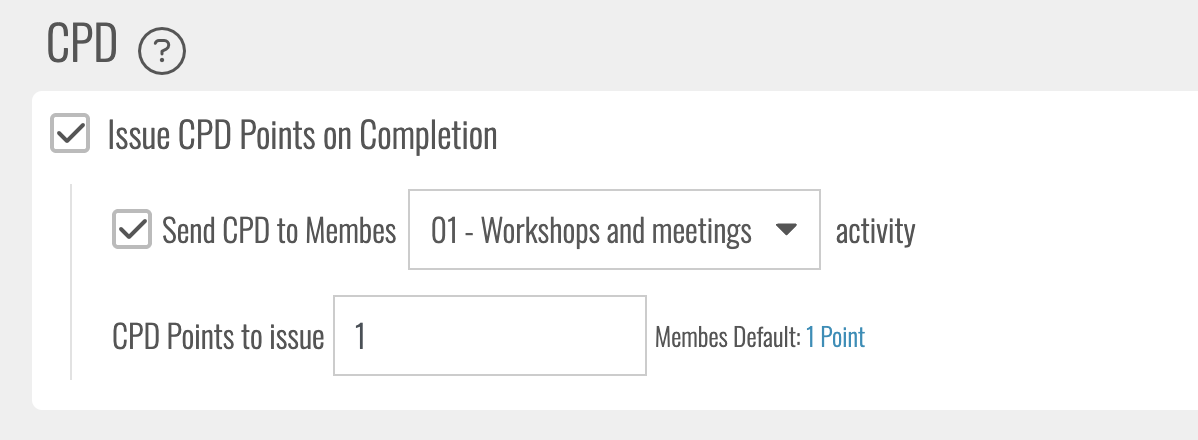The height and width of the screenshot is (440, 1198).
Task: Select the 'Workshops and meetings' text in combo box
Action: click(x=616, y=232)
